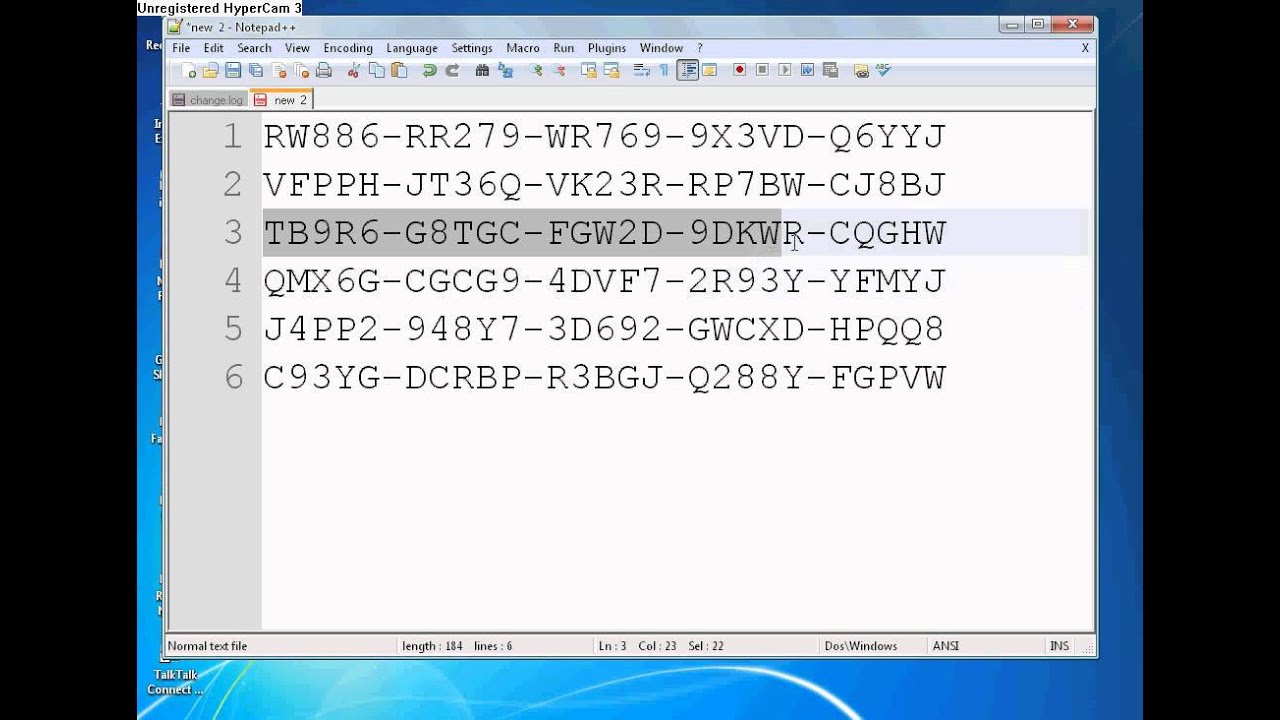1280x720 pixels.
Task: Click Run Macro Multiple Times icon
Action: pyautogui.click(x=807, y=70)
